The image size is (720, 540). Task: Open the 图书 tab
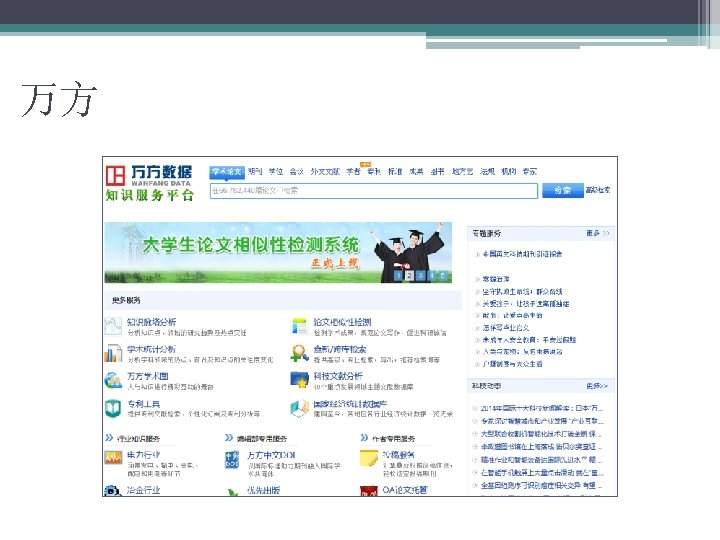point(437,171)
